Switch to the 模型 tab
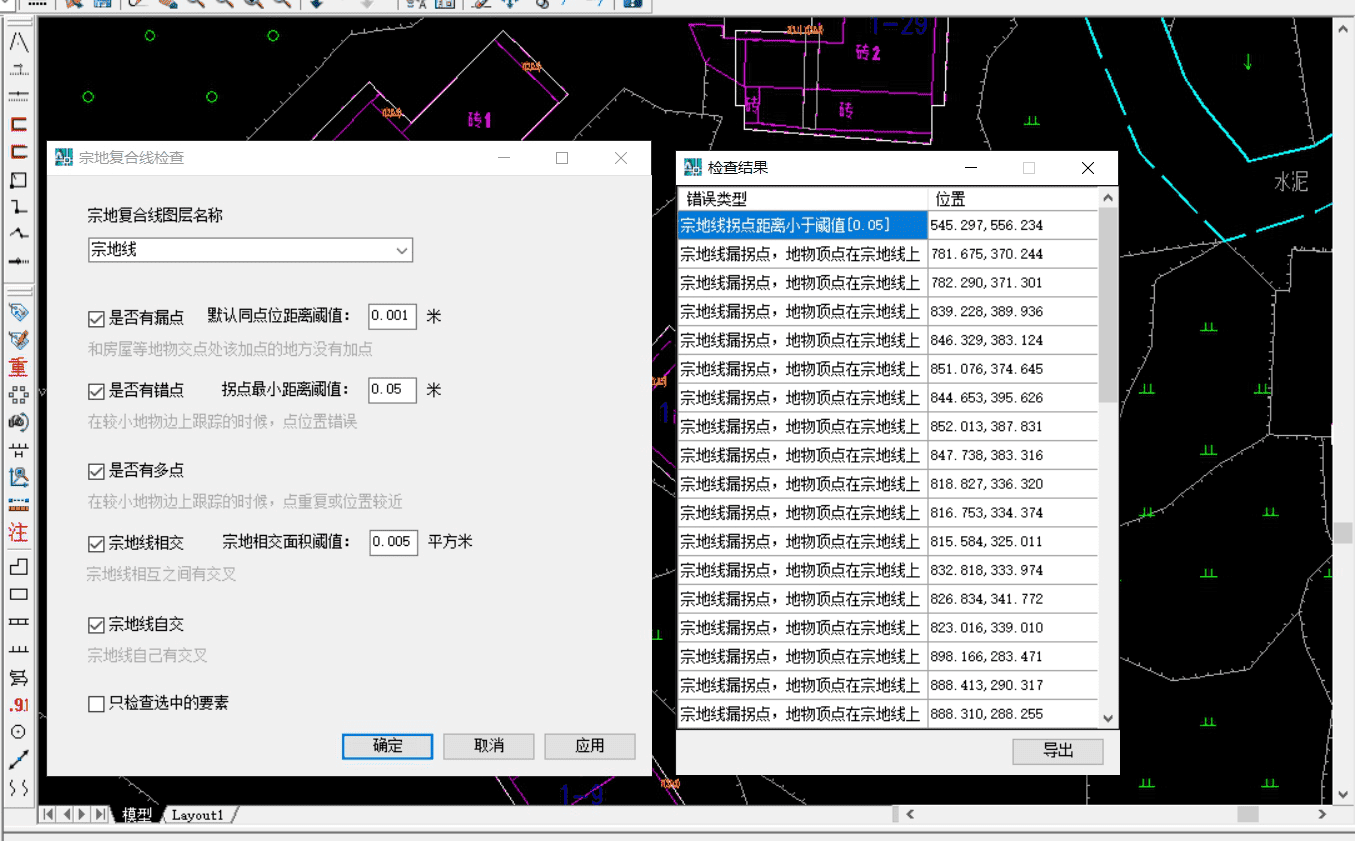Viewport: 1355px width, 841px height. (136, 815)
